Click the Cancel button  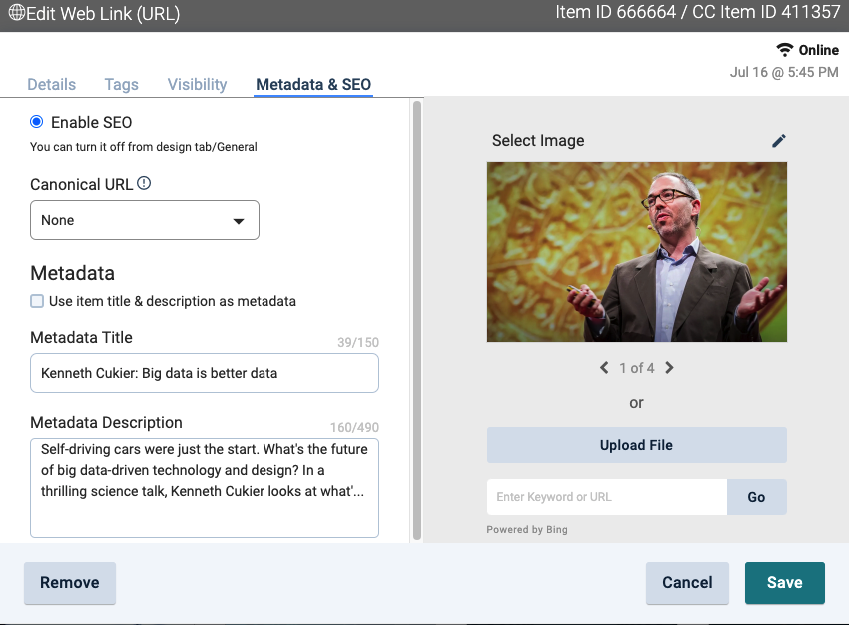click(687, 583)
